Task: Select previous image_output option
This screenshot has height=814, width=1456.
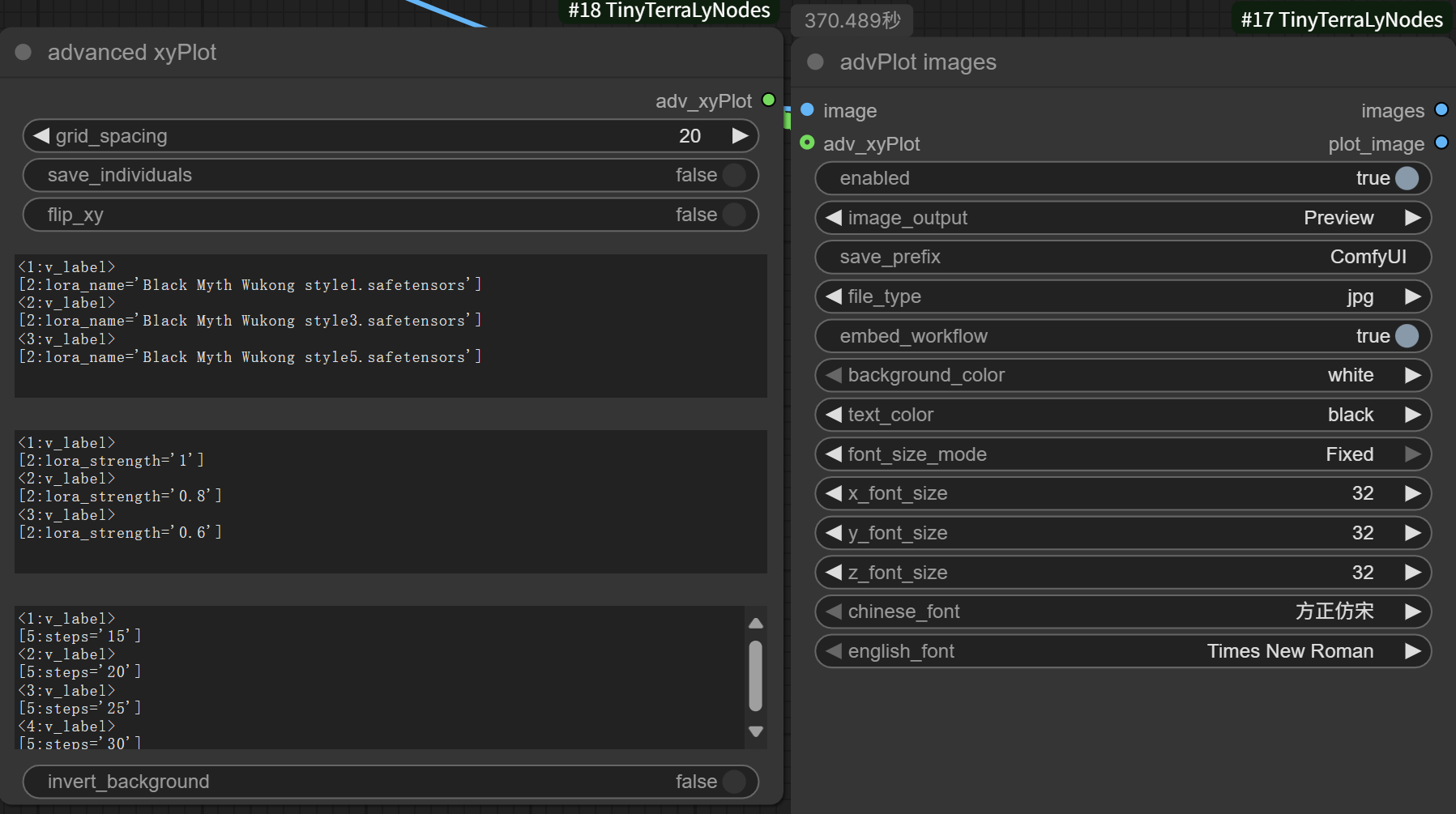Action: point(834,217)
